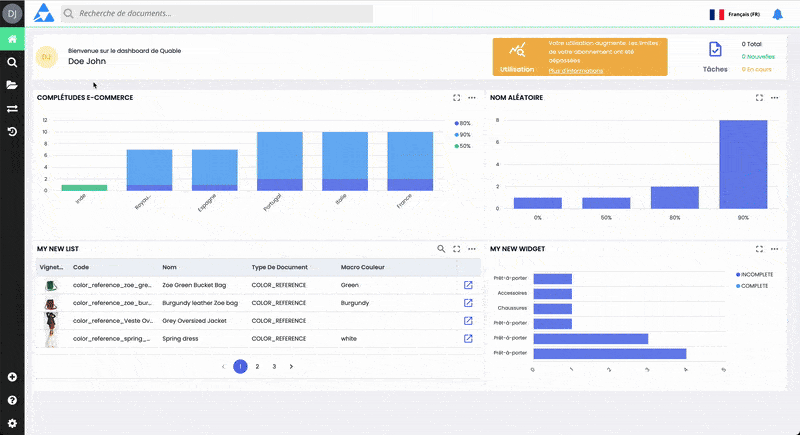Click the previous page arrow

[223, 366]
